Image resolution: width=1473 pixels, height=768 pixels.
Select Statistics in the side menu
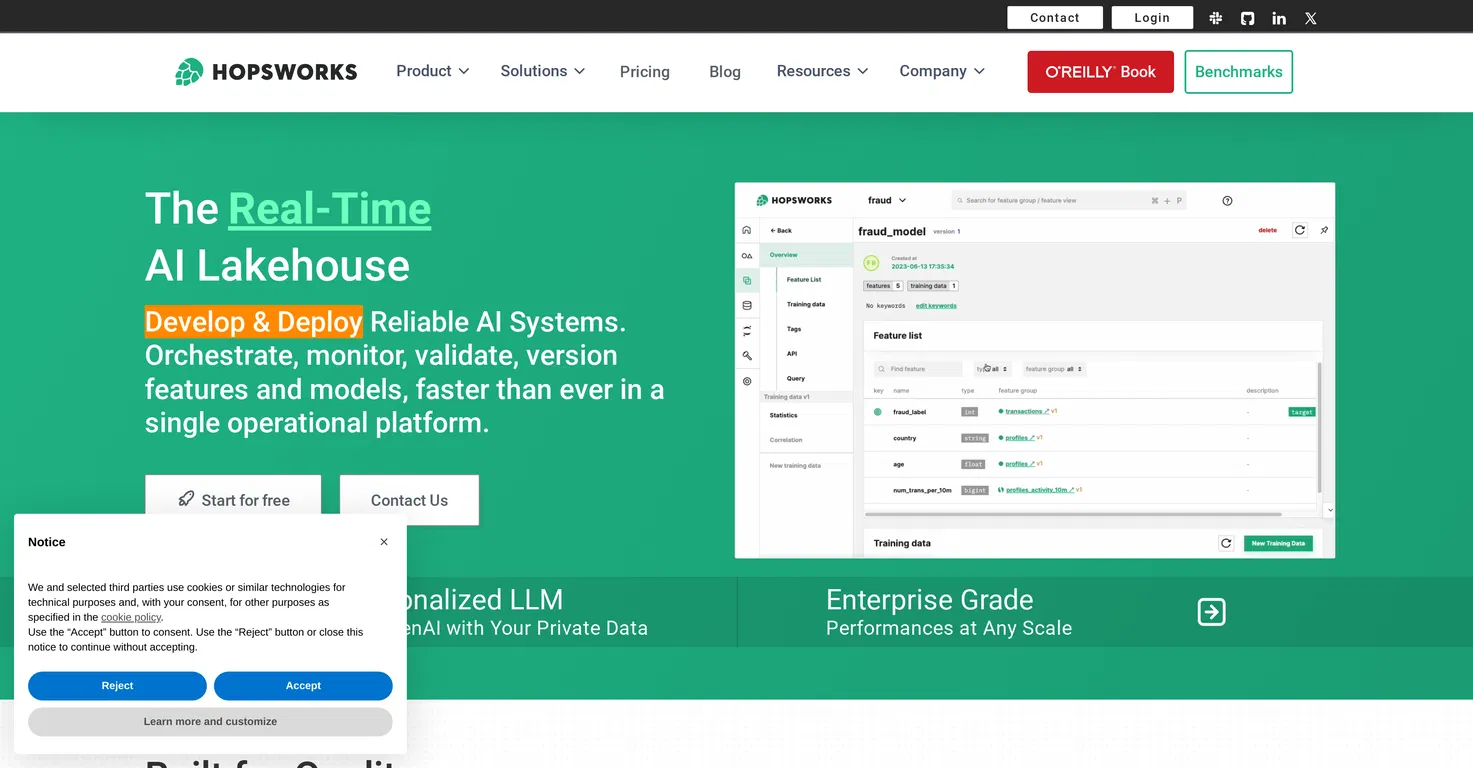(x=784, y=415)
